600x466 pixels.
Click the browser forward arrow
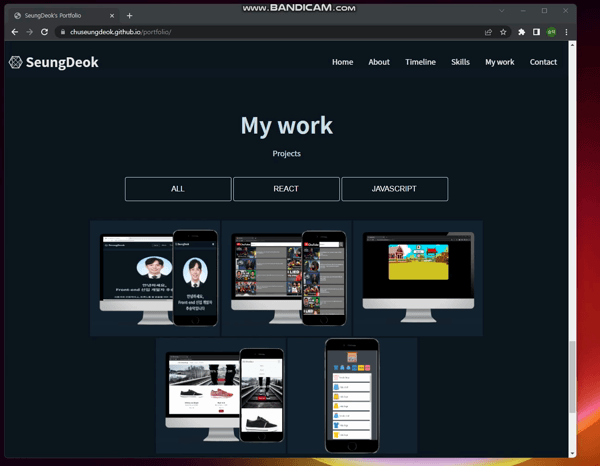click(x=29, y=32)
